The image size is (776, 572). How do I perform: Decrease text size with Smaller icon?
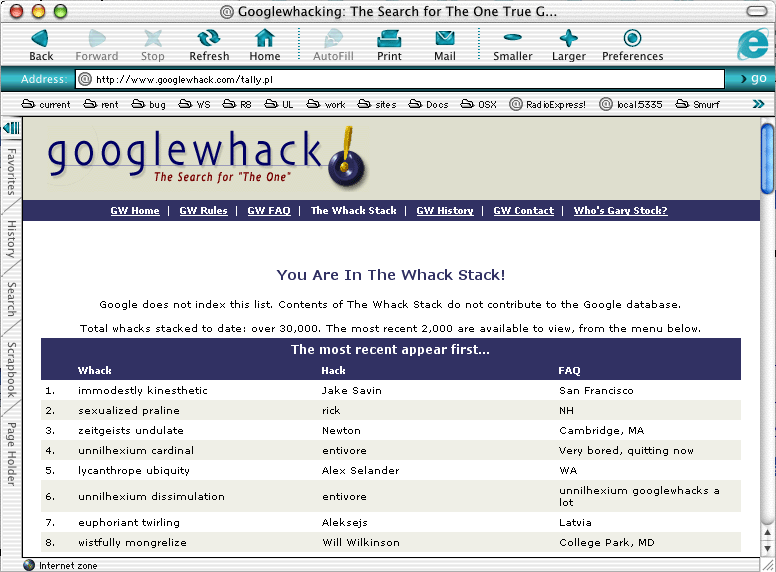pos(512,39)
